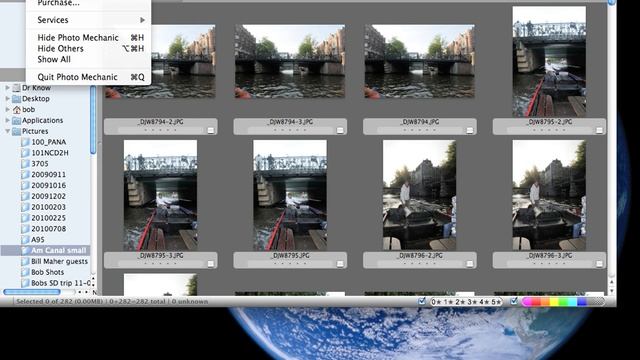Click the Applications folder icon
The height and width of the screenshot is (360, 640).
(16, 120)
